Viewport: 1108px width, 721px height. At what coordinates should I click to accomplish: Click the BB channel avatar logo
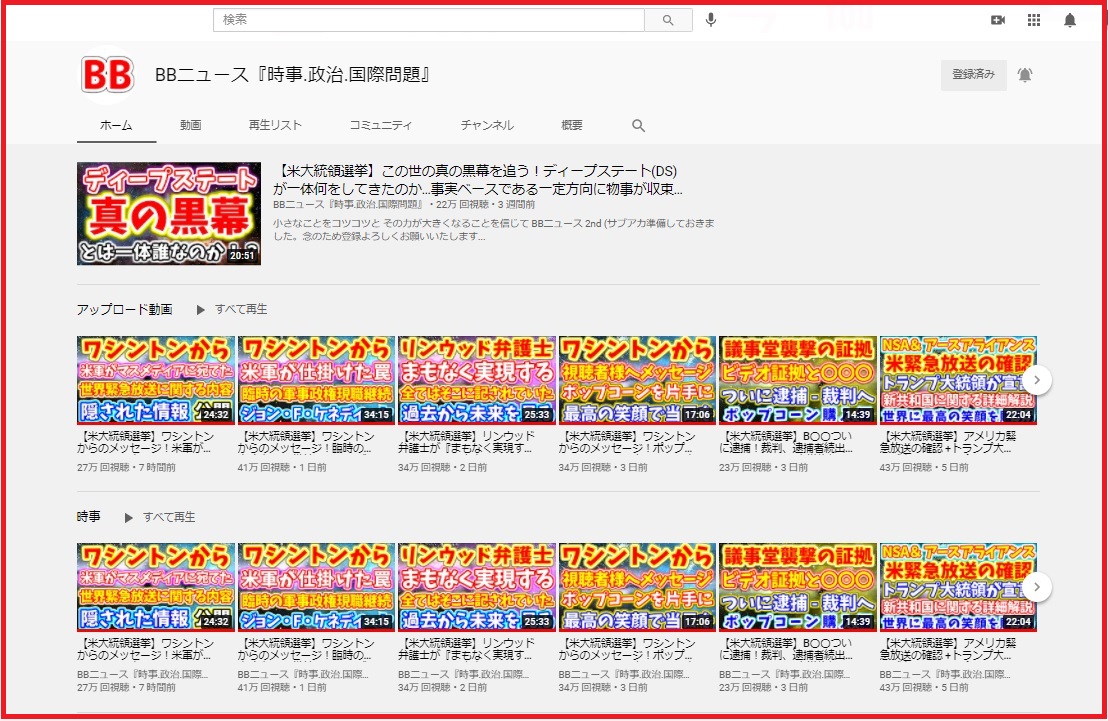107,74
